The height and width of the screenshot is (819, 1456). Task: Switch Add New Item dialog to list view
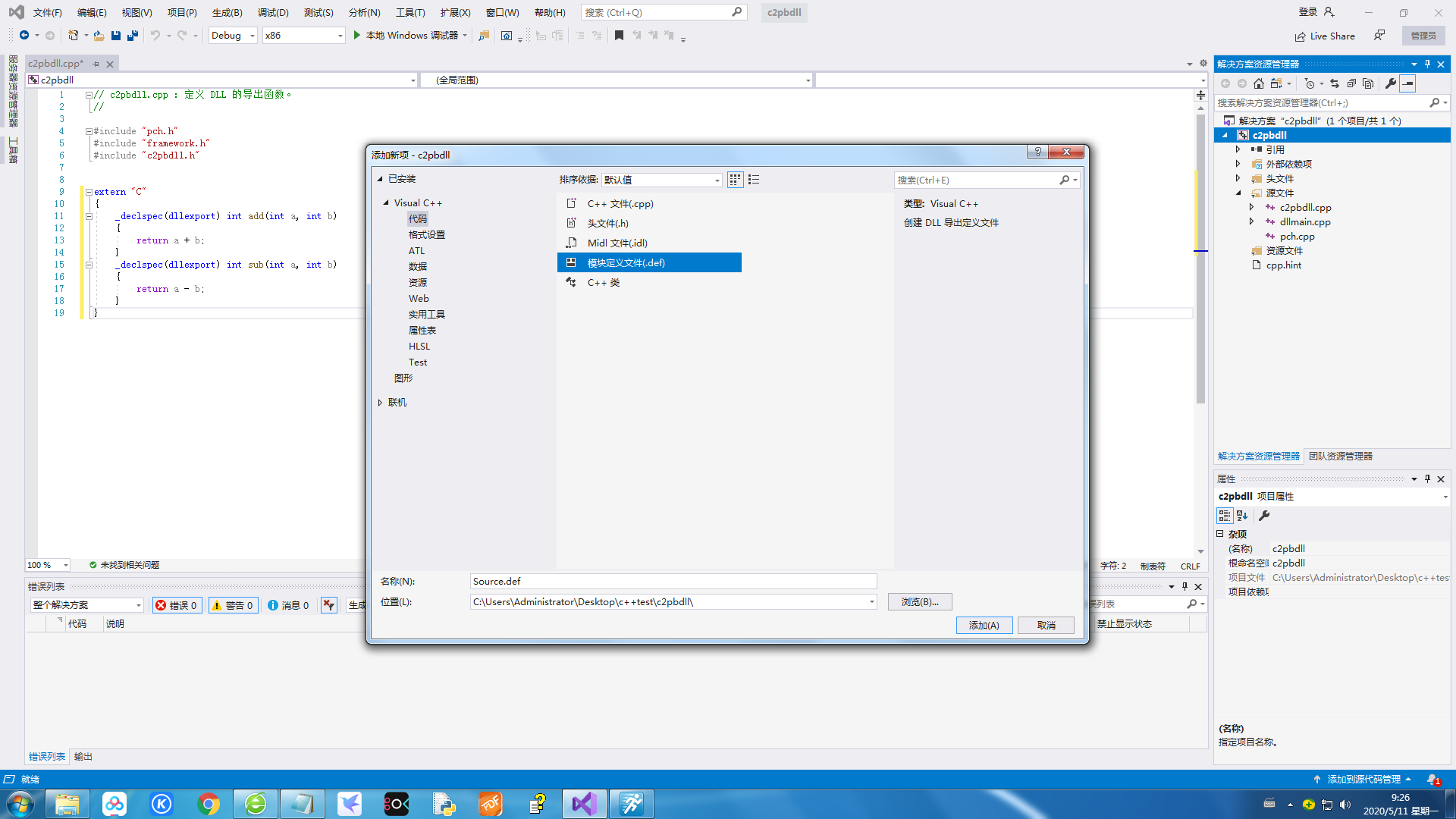click(x=754, y=180)
